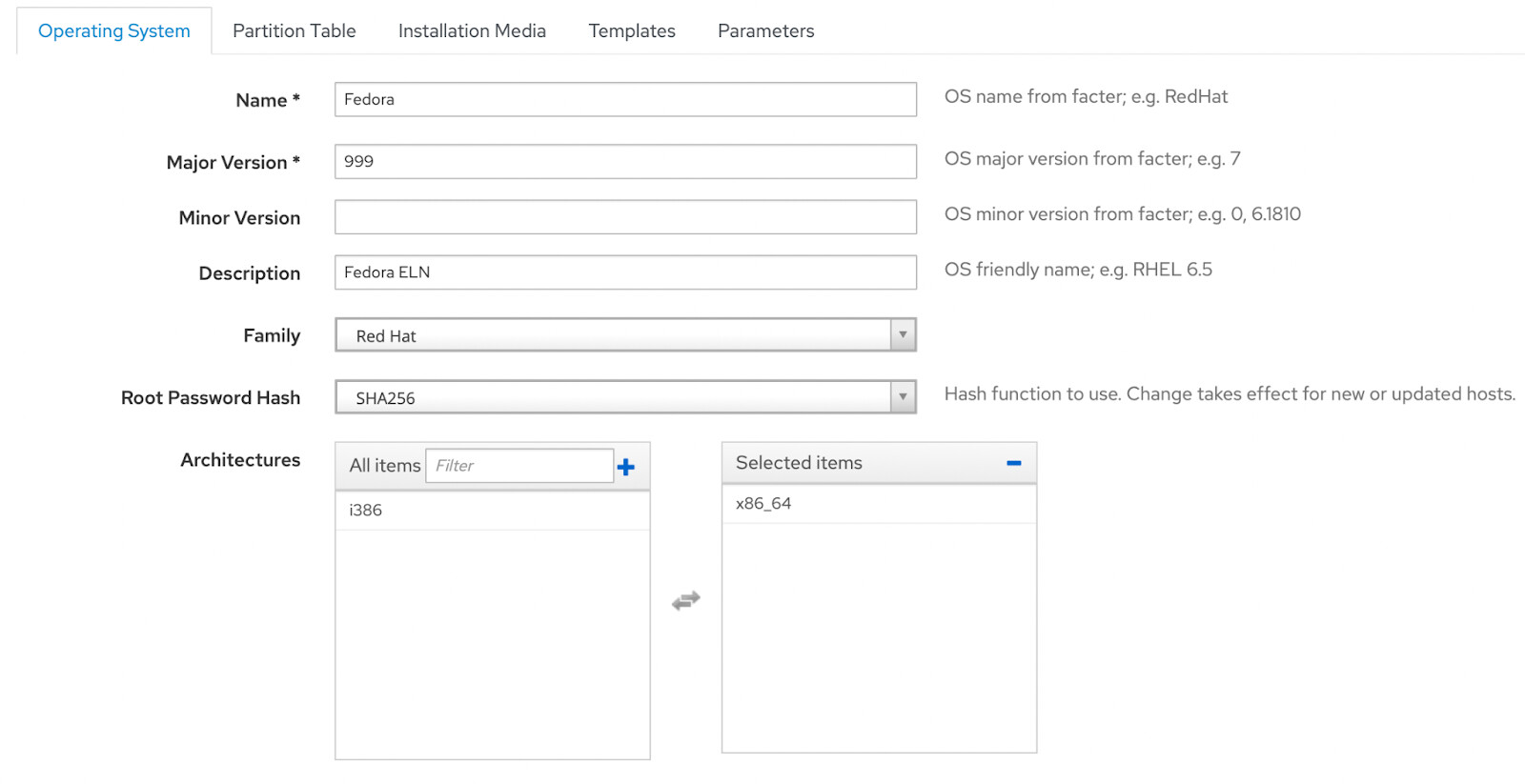1525x784 pixels.
Task: Expand the Root Password Hash dropdown
Action: point(625,397)
